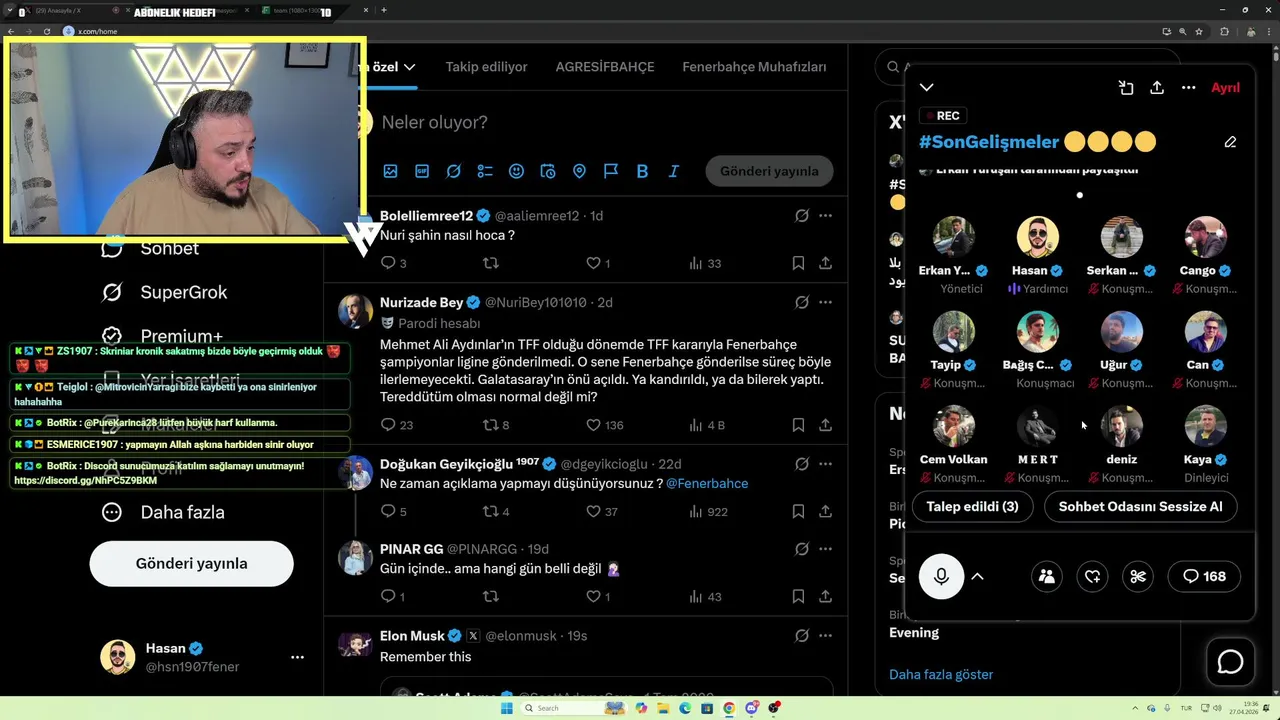Select co-host Hasan avatar in the Space
The height and width of the screenshot is (720, 1280).
1038,237
